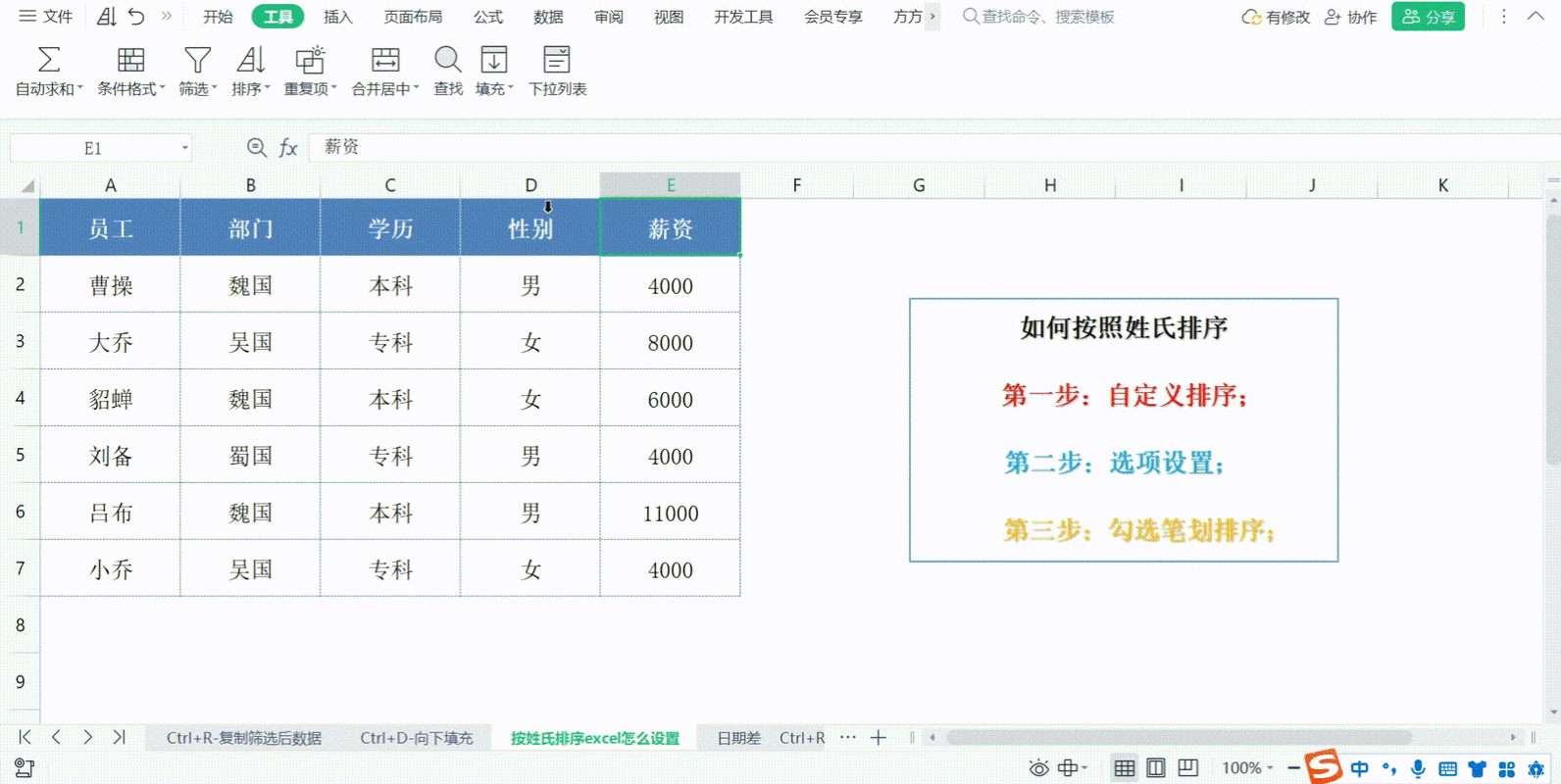Switch to the 插入 ribbon tab

tap(337, 17)
